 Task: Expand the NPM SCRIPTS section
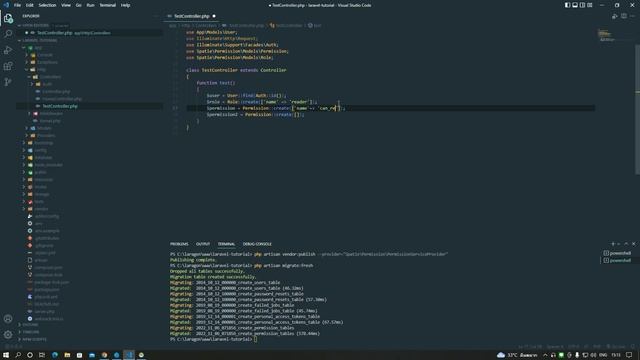tap(34, 340)
